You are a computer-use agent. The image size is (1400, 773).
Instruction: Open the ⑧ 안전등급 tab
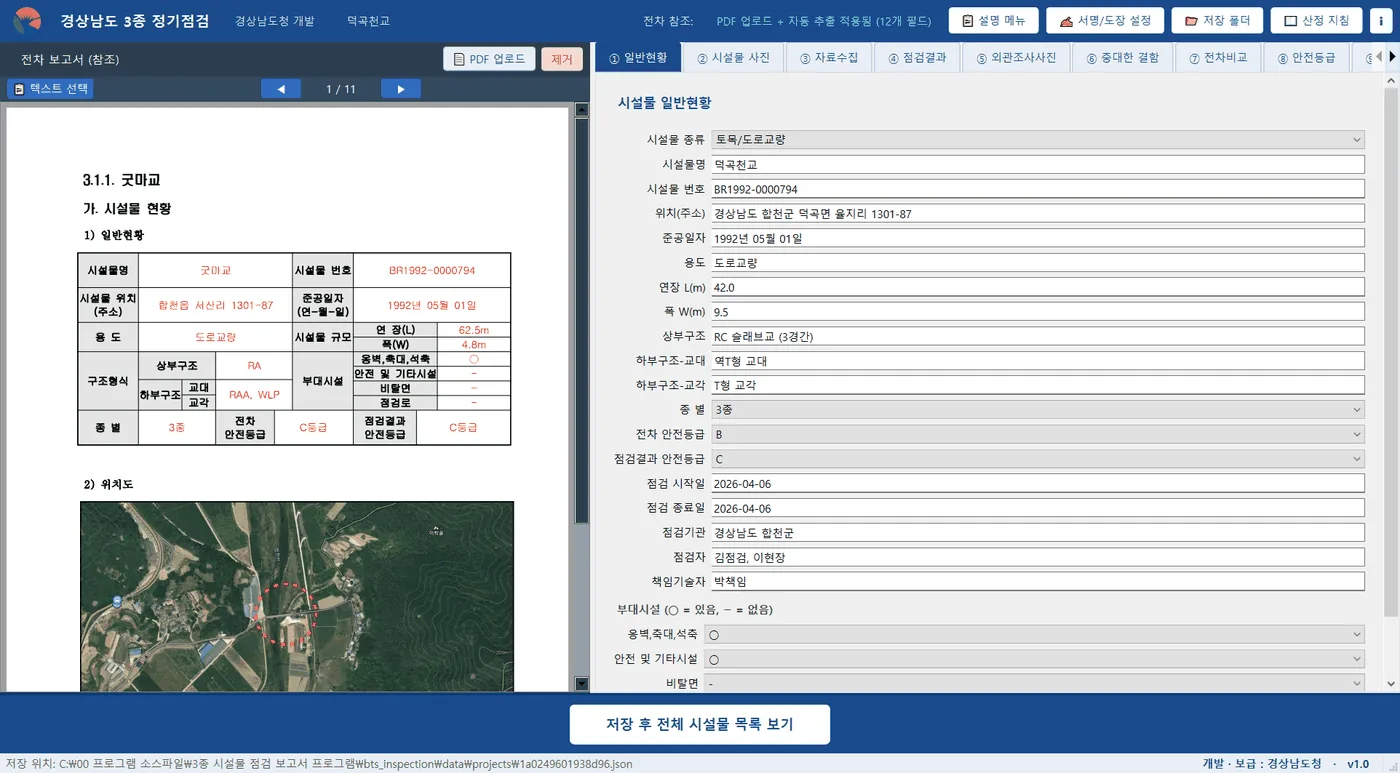click(x=1306, y=58)
